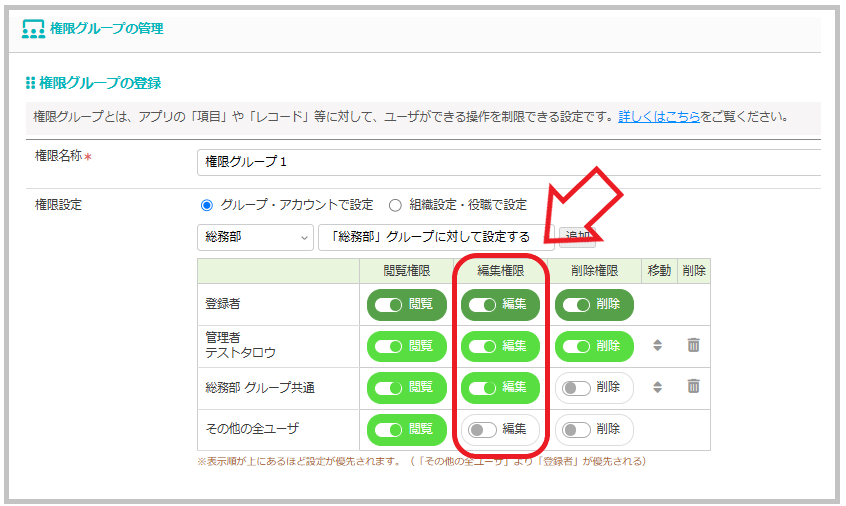Click the 削除 column header
The width and height of the screenshot is (846, 506).
[694, 271]
